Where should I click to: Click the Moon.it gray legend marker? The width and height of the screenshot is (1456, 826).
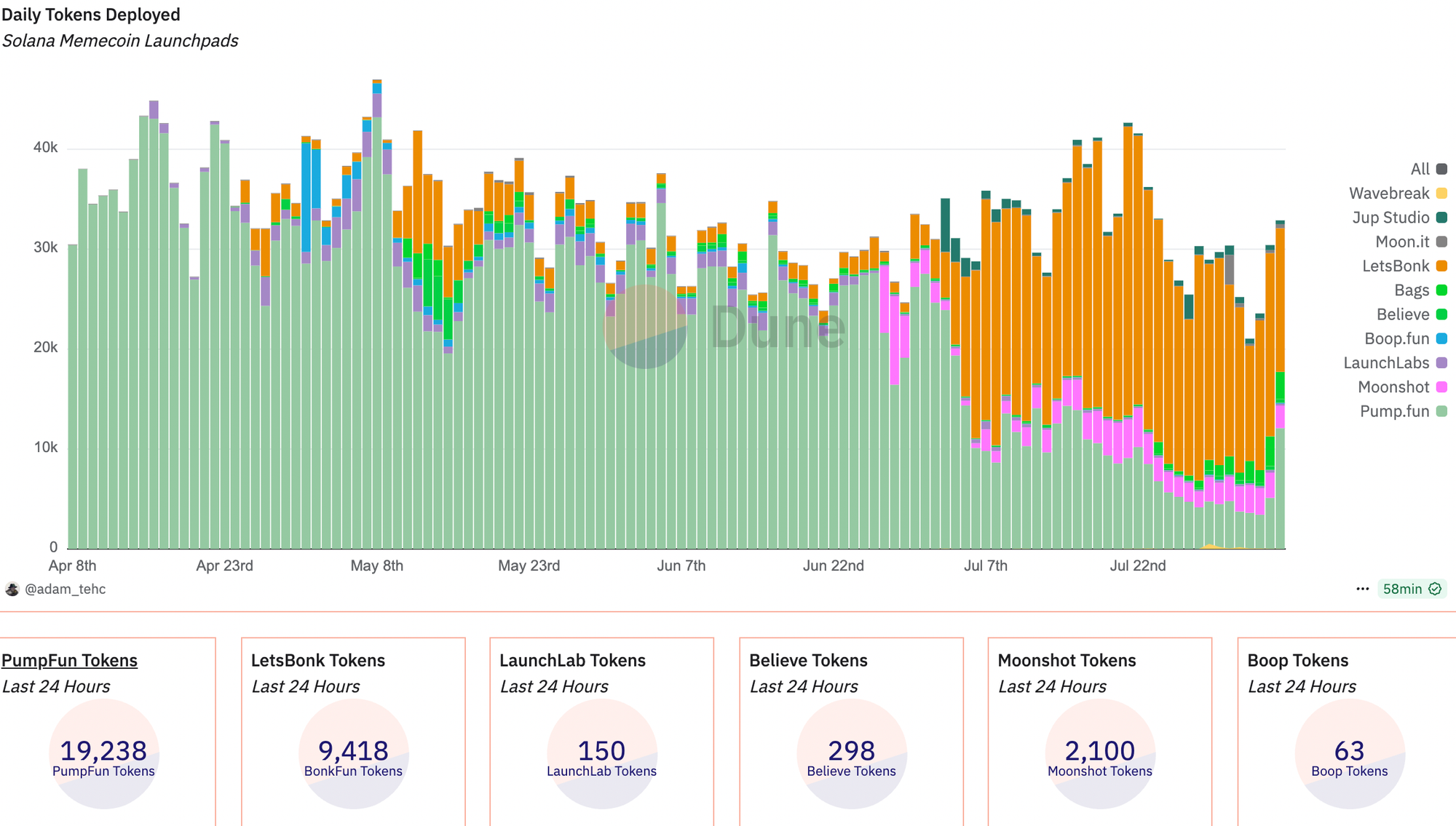click(1441, 242)
